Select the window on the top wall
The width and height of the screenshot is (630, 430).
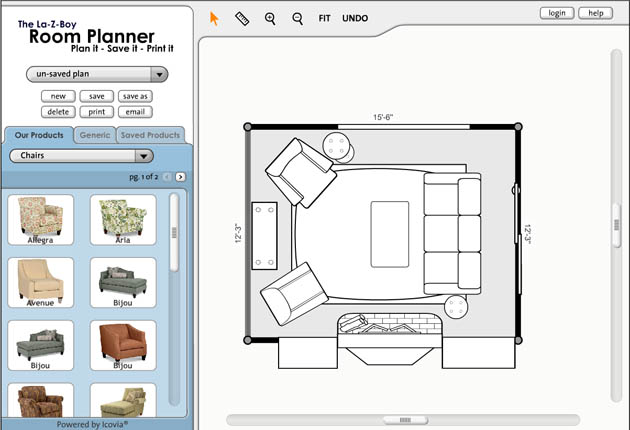[x=403, y=127]
